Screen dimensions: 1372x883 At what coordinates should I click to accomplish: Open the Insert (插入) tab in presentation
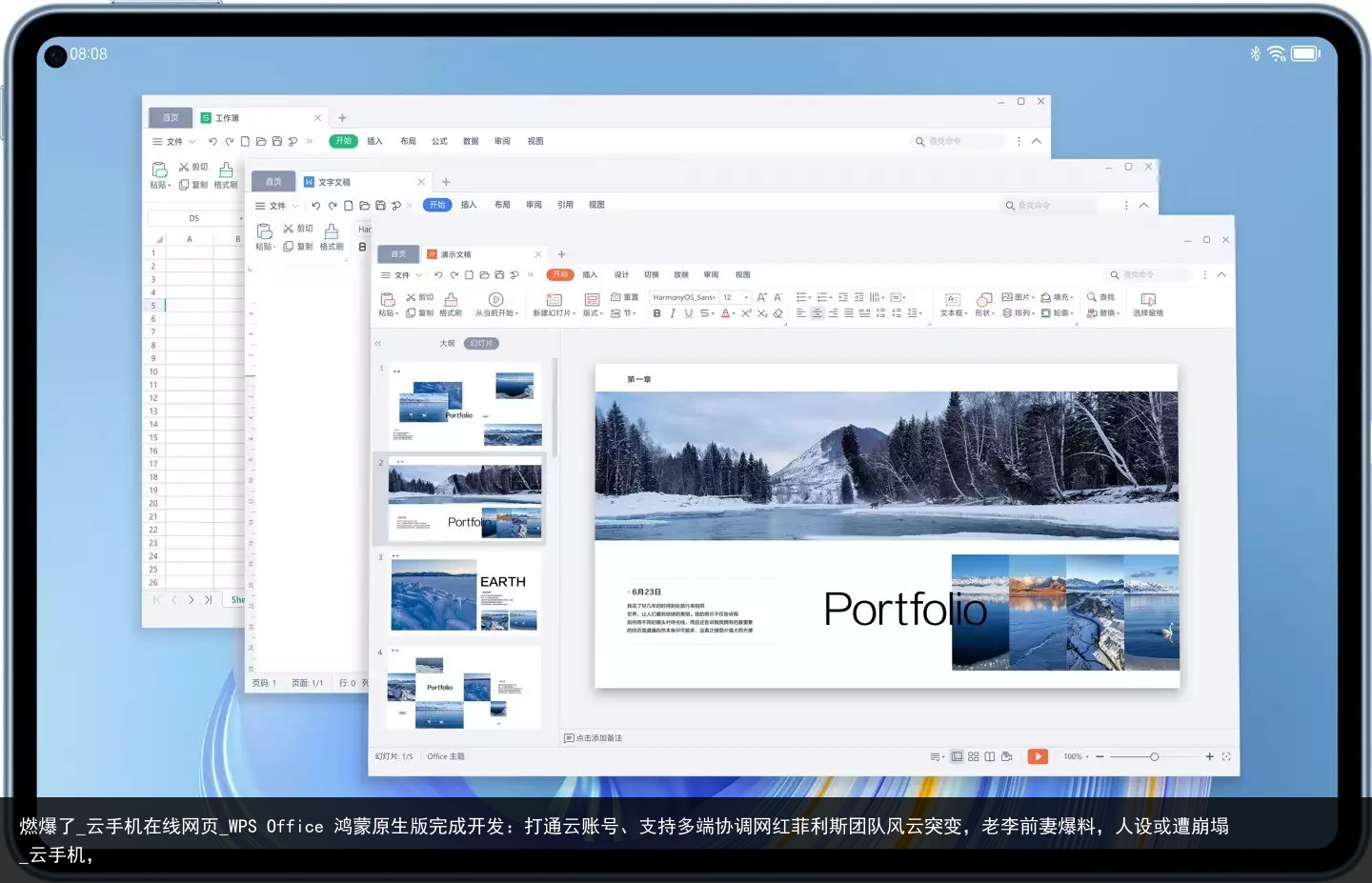tap(590, 274)
